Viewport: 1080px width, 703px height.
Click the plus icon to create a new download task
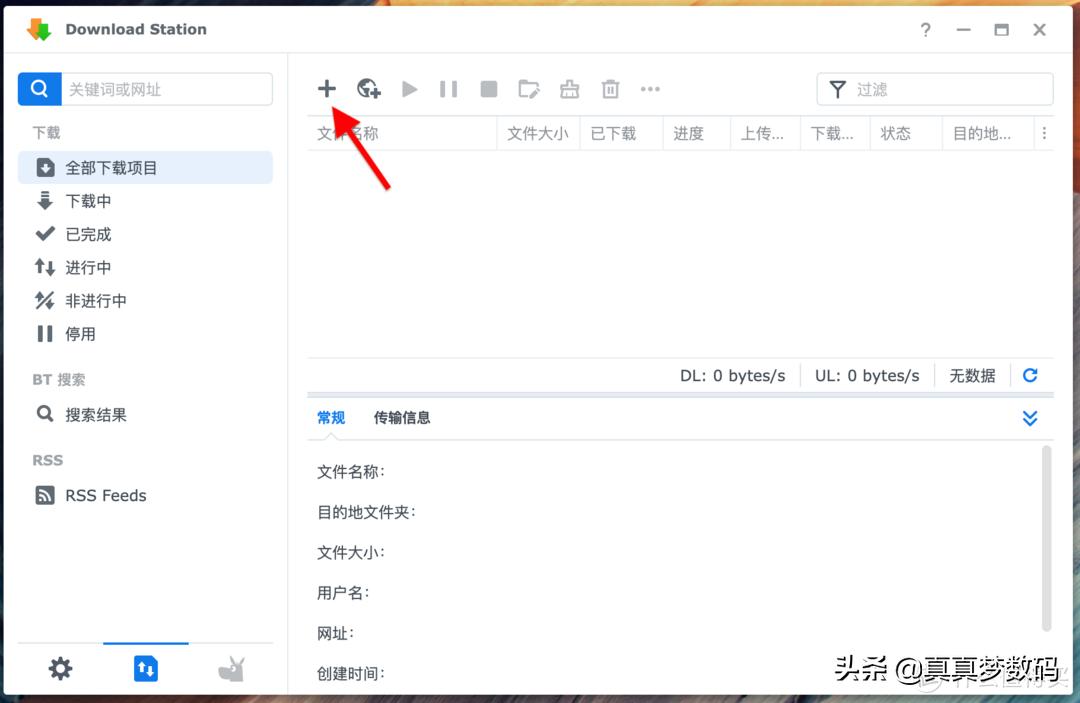point(327,89)
